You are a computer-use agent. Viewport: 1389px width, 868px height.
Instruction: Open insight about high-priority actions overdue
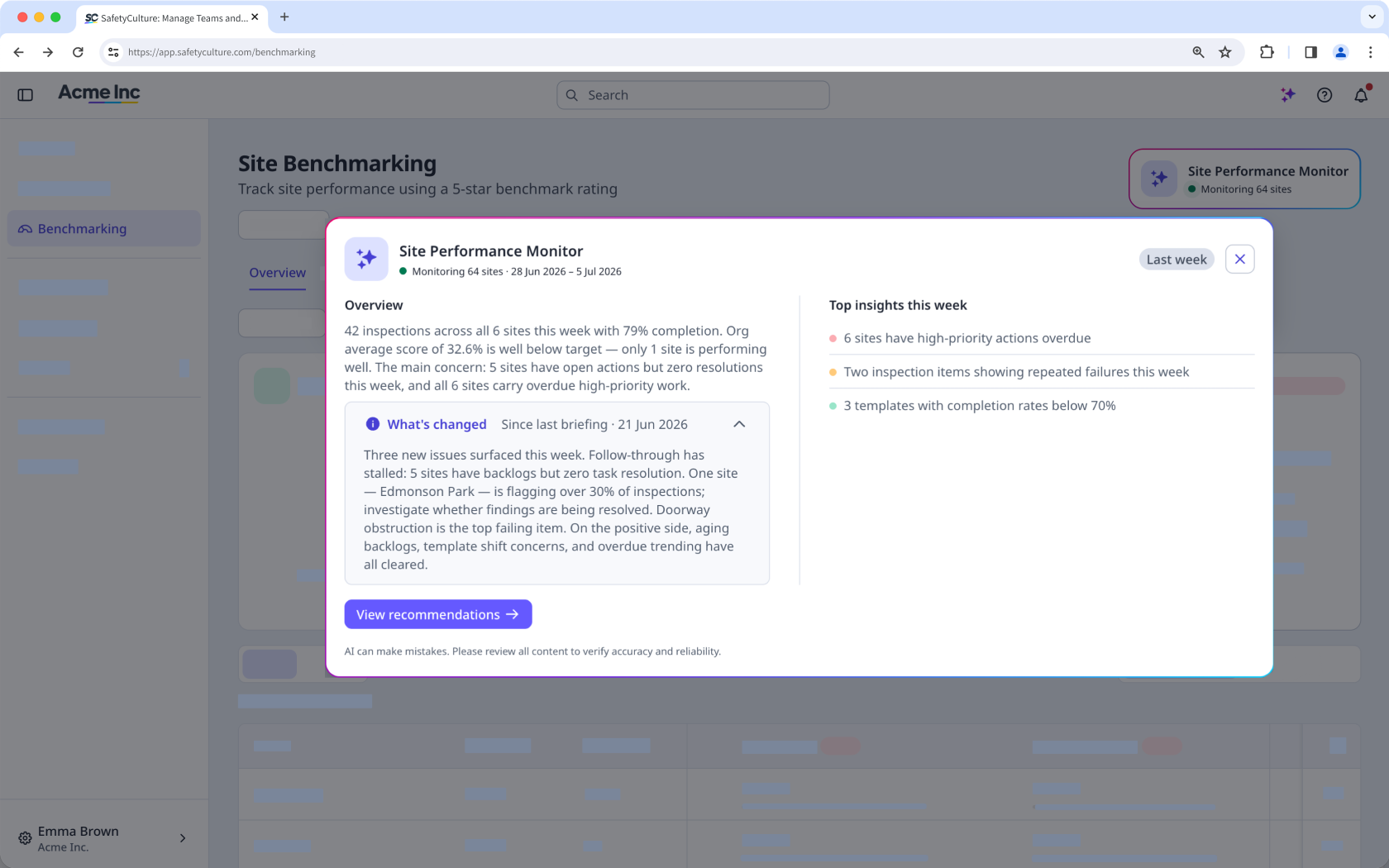[x=1042, y=338]
